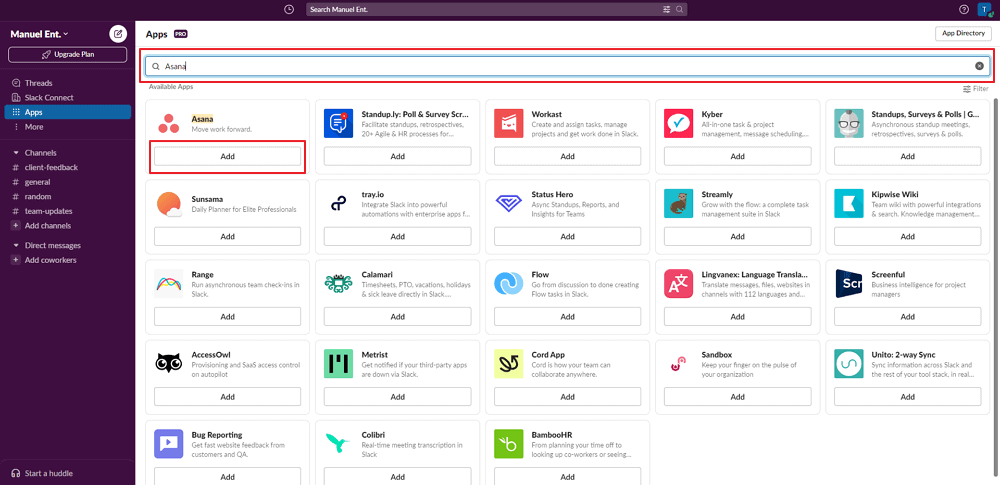
Task: Click the Status Hero app icon
Action: click(x=509, y=204)
